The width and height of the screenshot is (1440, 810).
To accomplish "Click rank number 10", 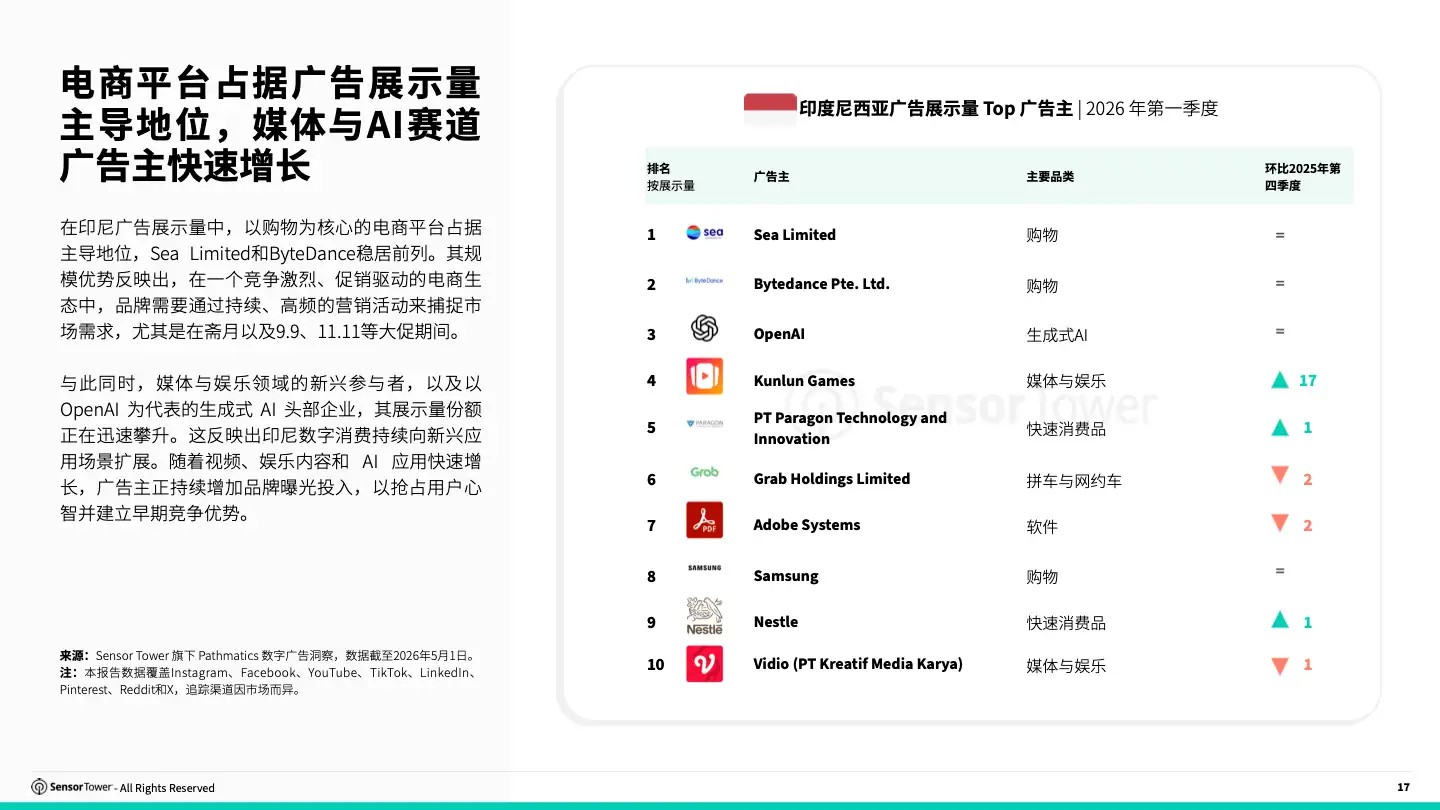I will point(655,665).
